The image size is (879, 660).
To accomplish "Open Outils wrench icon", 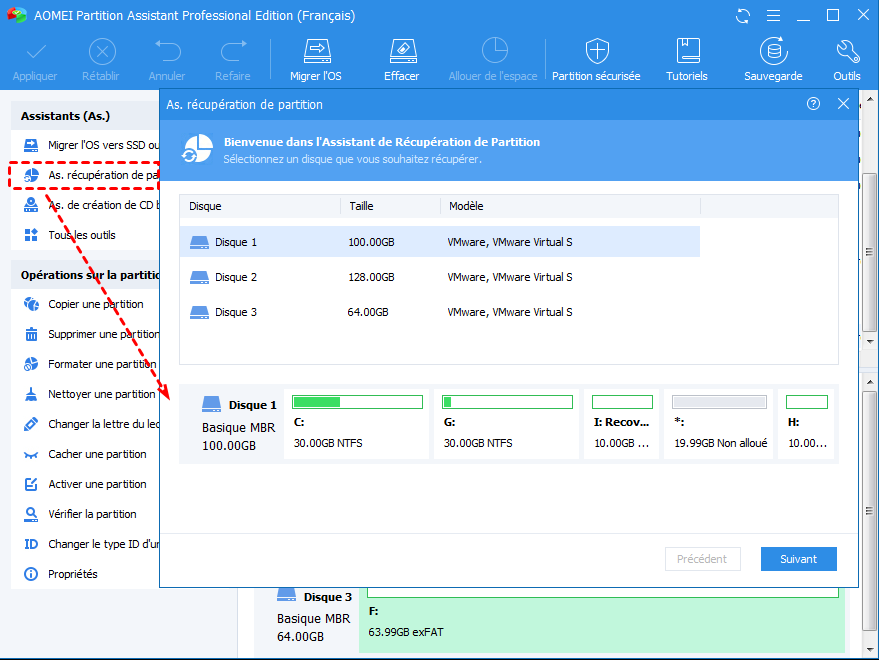I will tap(847, 51).
